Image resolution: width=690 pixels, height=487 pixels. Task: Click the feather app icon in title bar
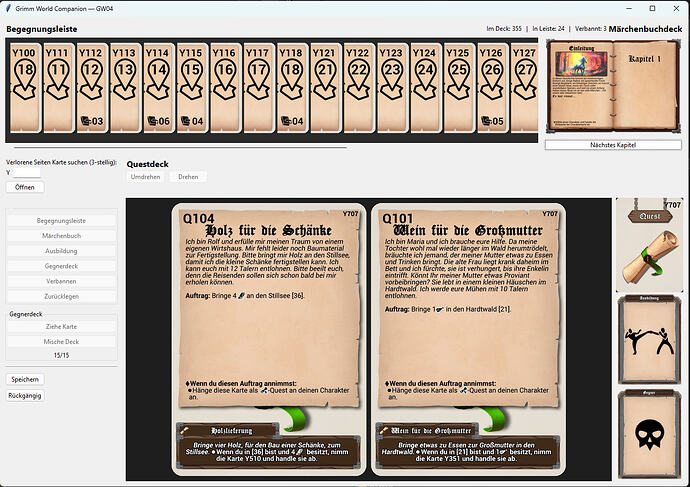click(x=8, y=8)
